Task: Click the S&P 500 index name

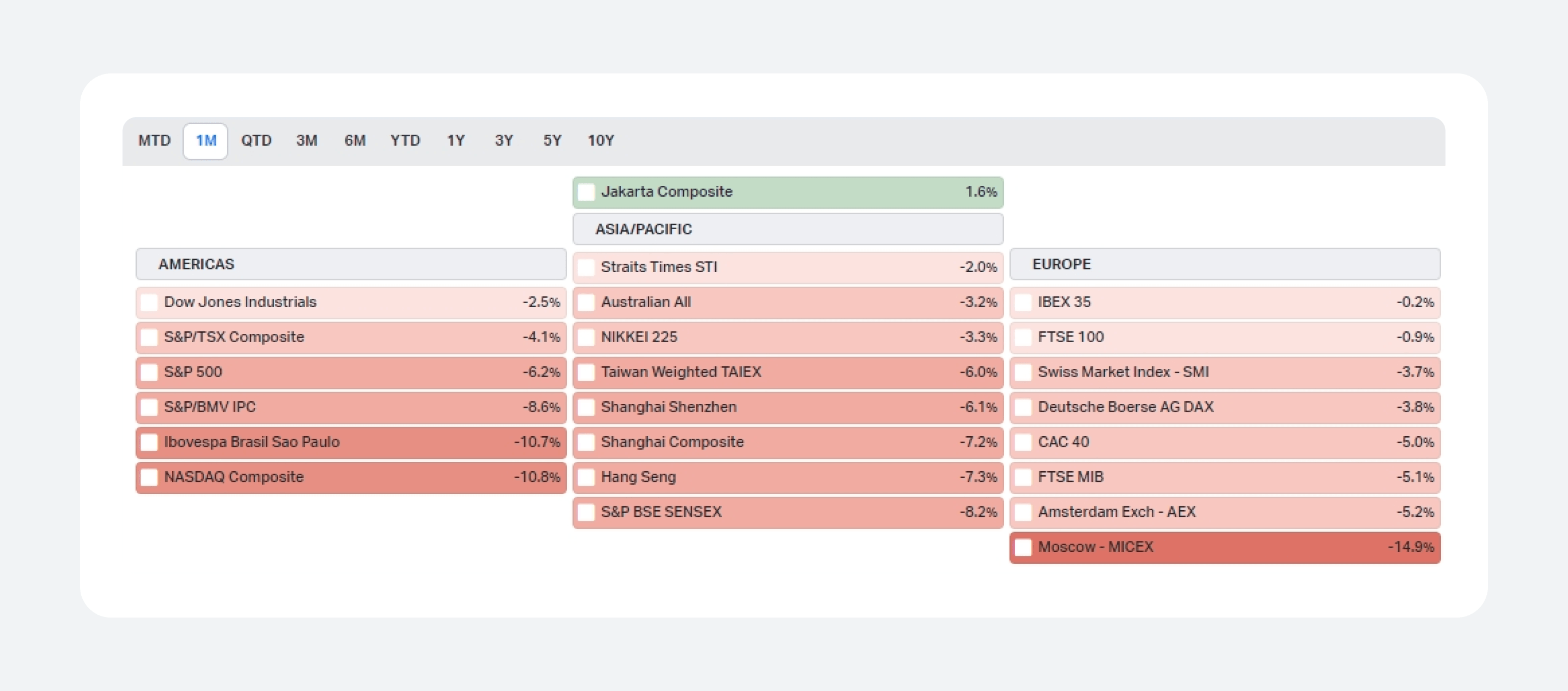Action: point(193,372)
